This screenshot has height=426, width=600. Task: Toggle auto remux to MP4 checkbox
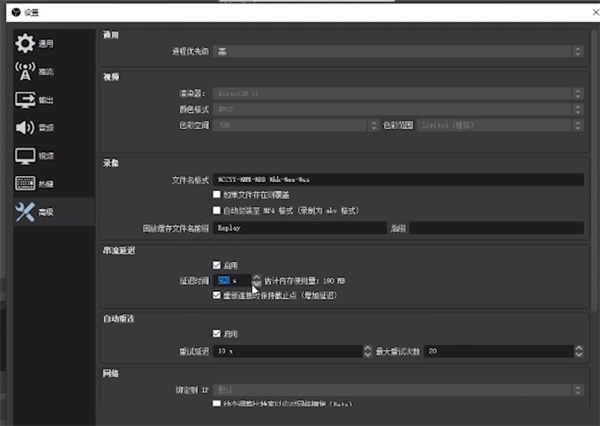[218, 211]
